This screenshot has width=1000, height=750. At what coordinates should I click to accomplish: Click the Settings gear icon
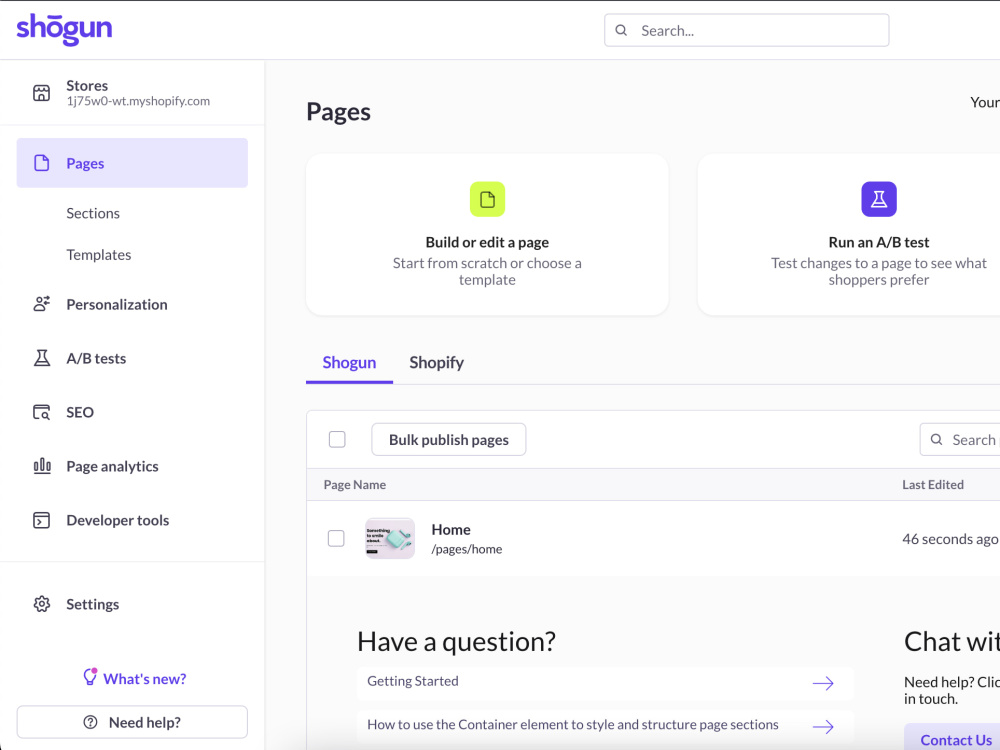(41, 604)
